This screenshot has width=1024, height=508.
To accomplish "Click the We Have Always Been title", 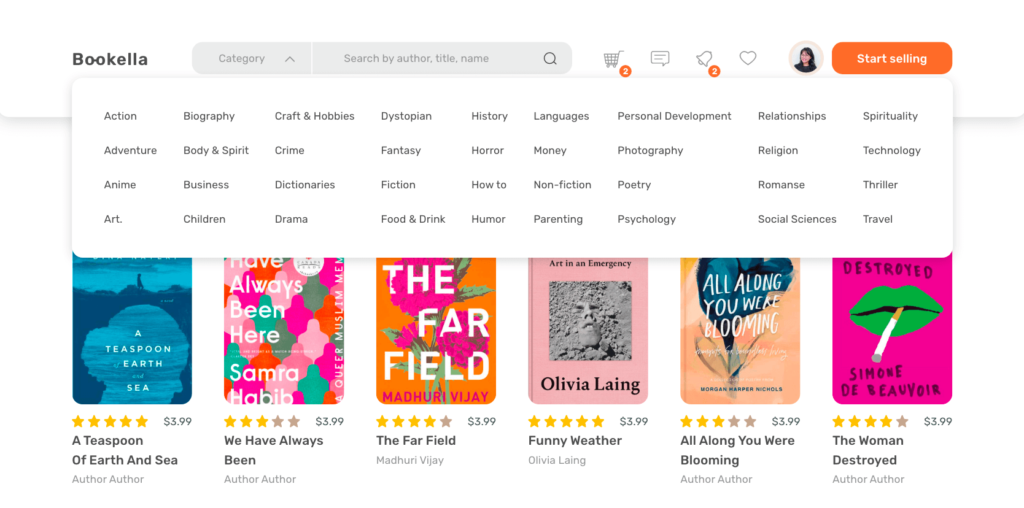I will coord(274,450).
